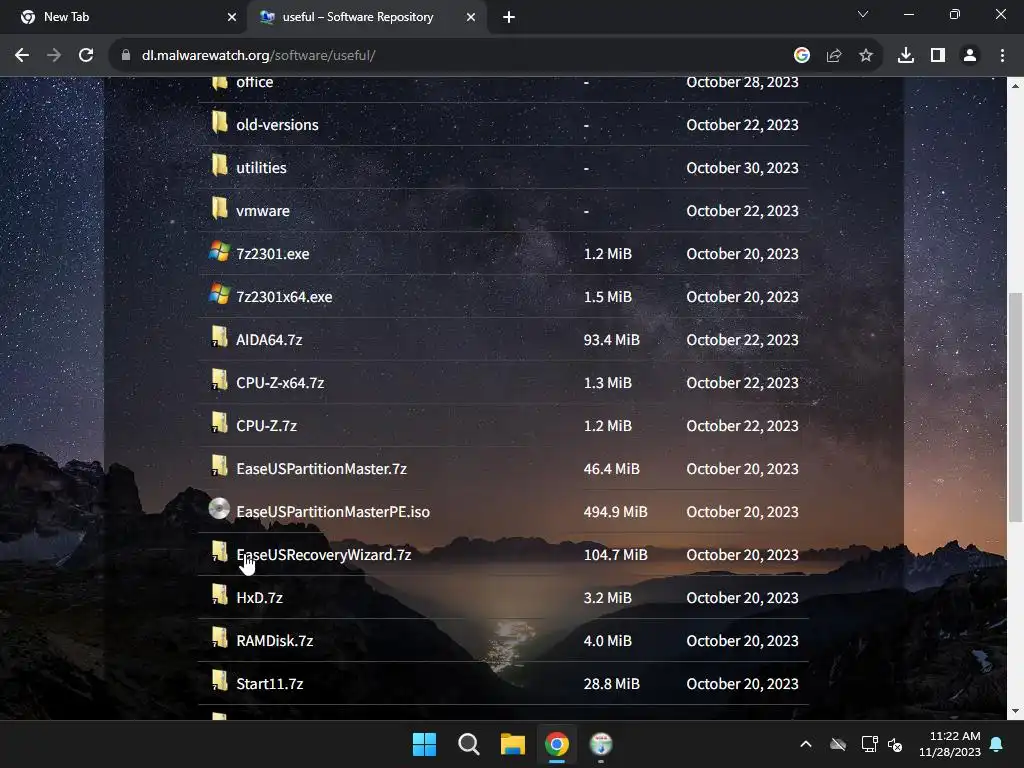This screenshot has width=1024, height=768.
Task: Open the tab search chevron
Action: pos(863,14)
